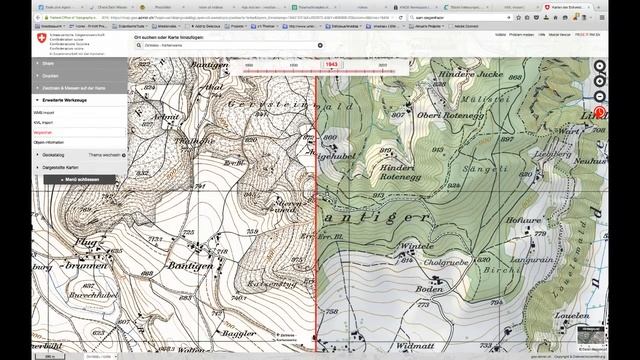Click the red vertical compare swipe line

316,212
